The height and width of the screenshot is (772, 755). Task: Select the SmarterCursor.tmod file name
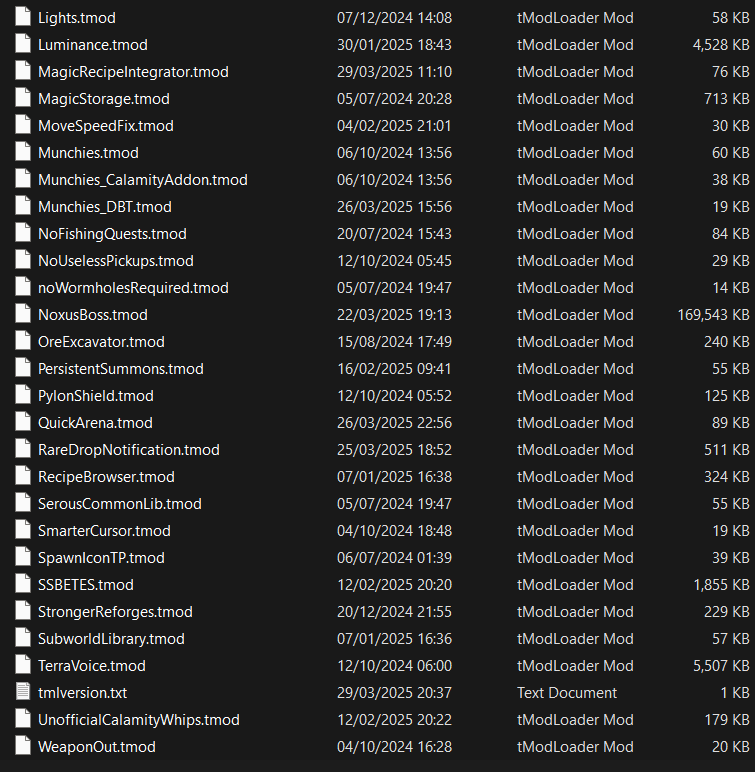[104, 531]
